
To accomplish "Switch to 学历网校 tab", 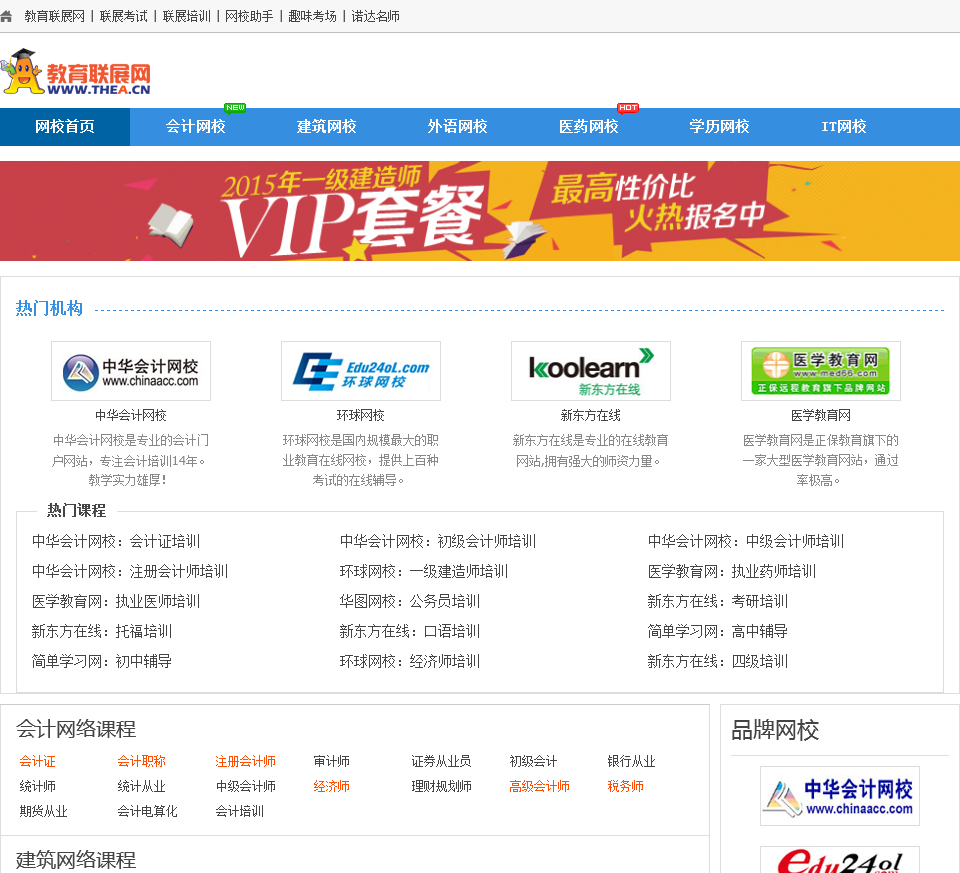I will pos(720,127).
